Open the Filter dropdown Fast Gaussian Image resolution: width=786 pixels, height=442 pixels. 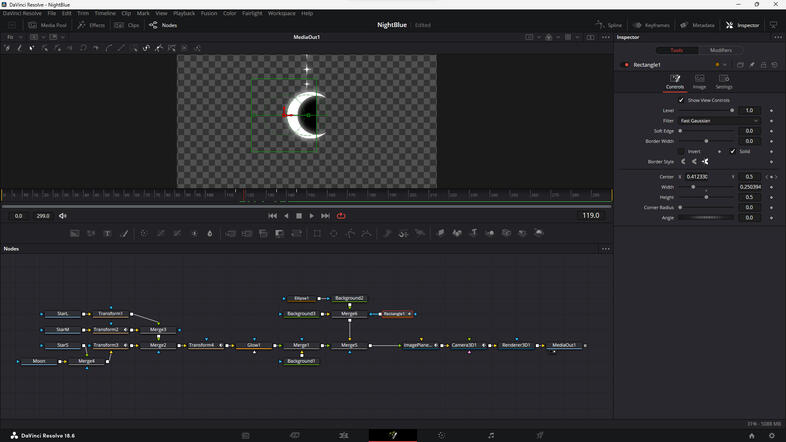[x=719, y=121]
